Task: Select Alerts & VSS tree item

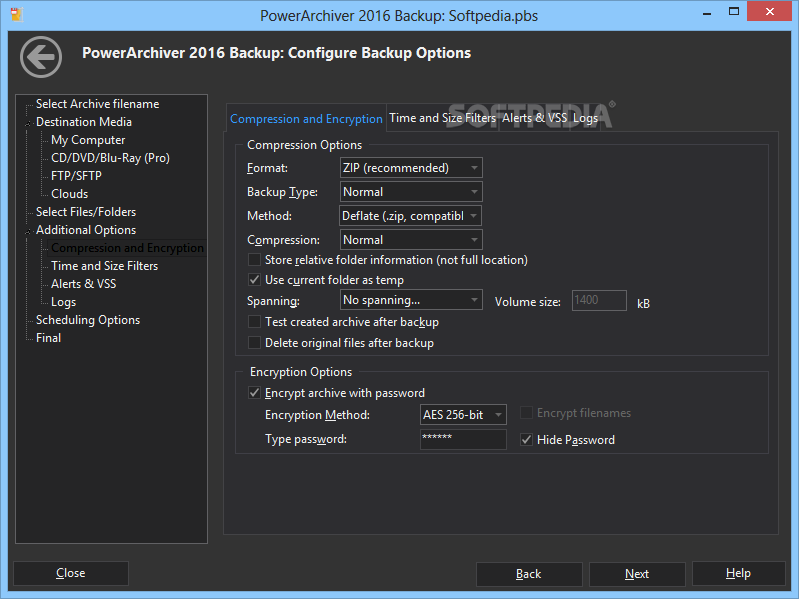Action: (x=84, y=284)
